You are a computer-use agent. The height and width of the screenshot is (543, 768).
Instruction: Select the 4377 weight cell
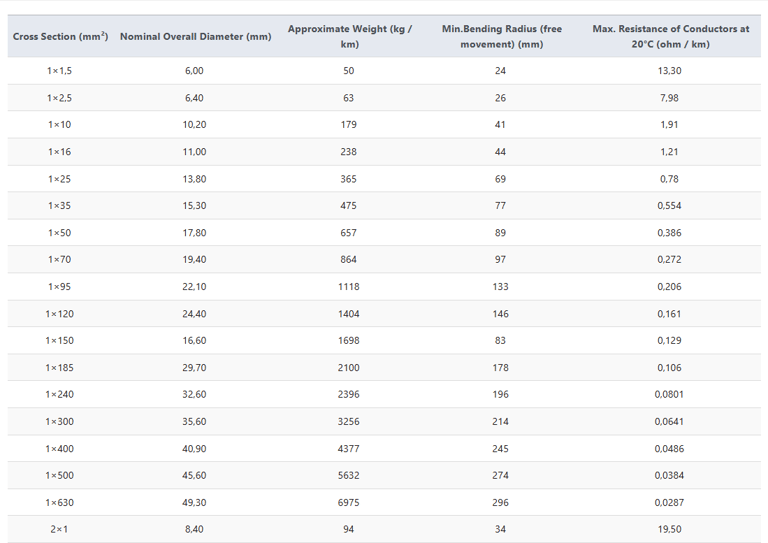[348, 449]
